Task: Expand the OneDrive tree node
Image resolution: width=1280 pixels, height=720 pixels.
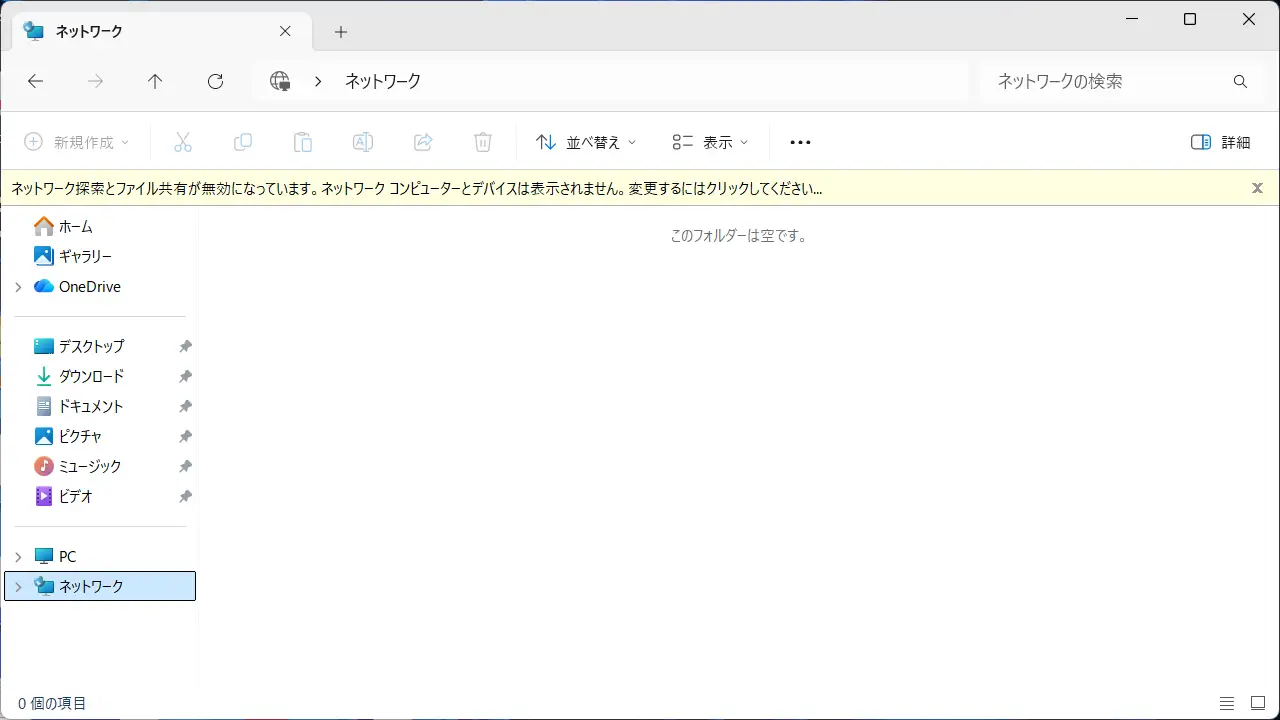Action: [18, 287]
